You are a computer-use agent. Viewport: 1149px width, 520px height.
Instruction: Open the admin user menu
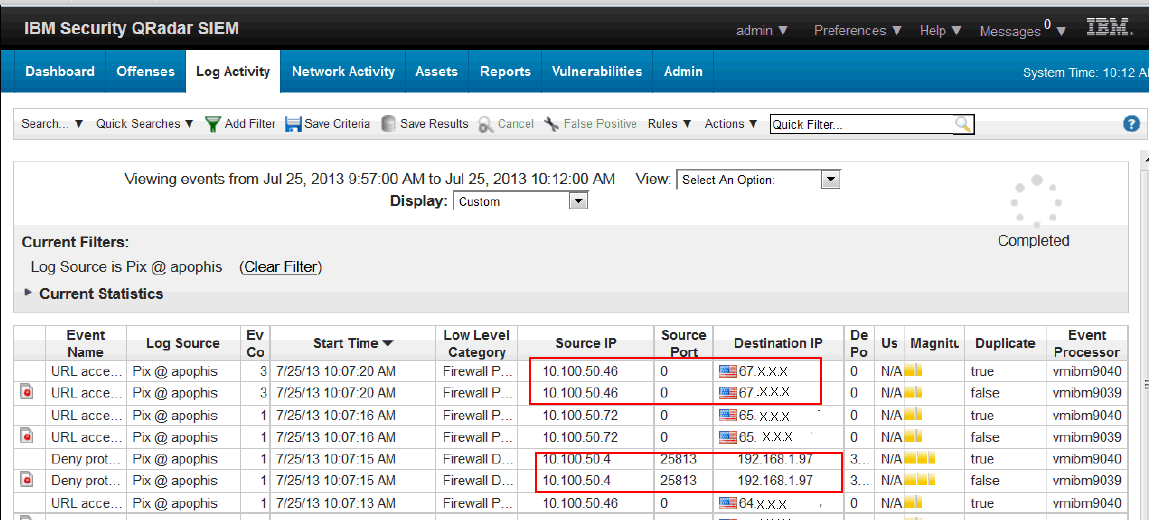(x=762, y=30)
